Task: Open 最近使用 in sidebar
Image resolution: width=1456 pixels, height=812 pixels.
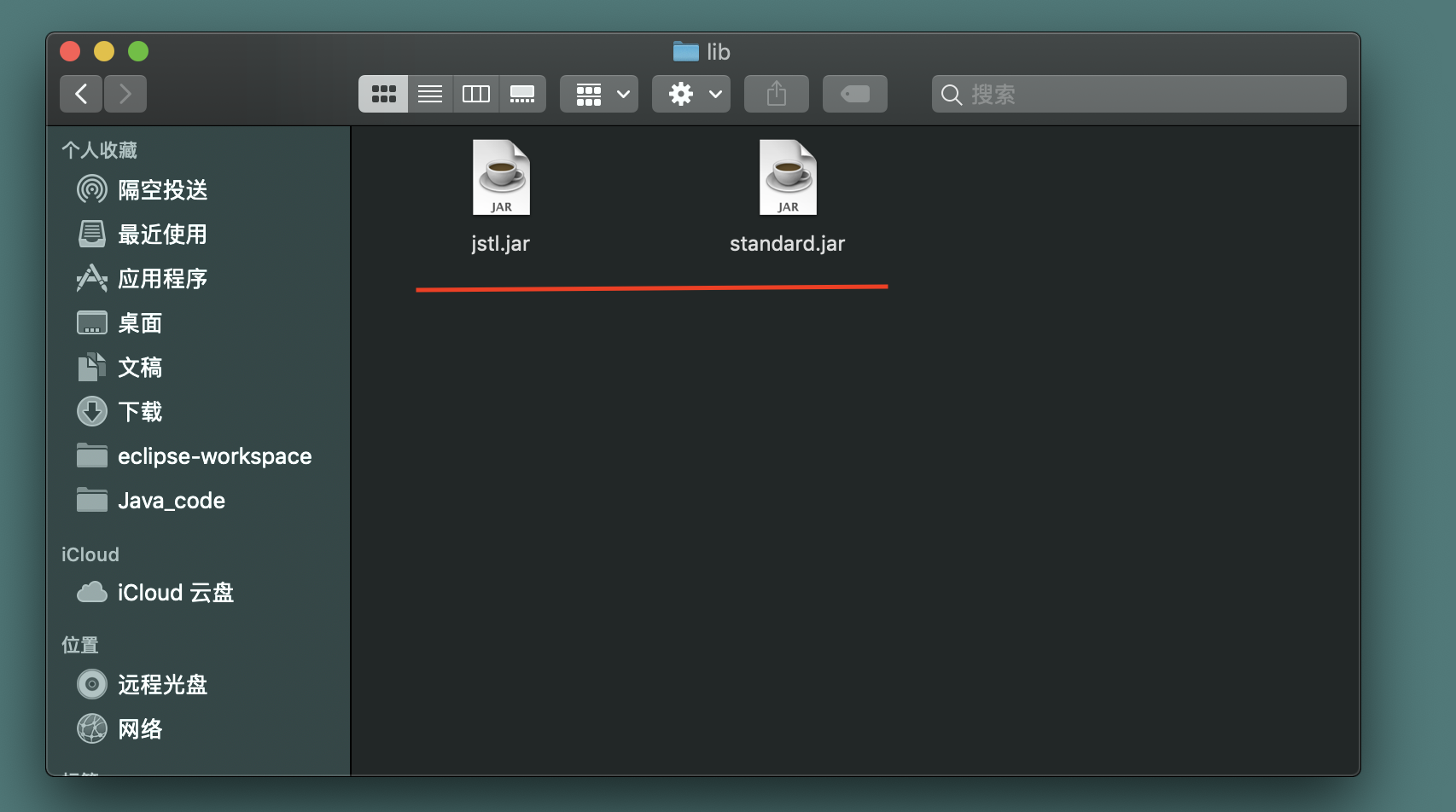Action: [162, 234]
